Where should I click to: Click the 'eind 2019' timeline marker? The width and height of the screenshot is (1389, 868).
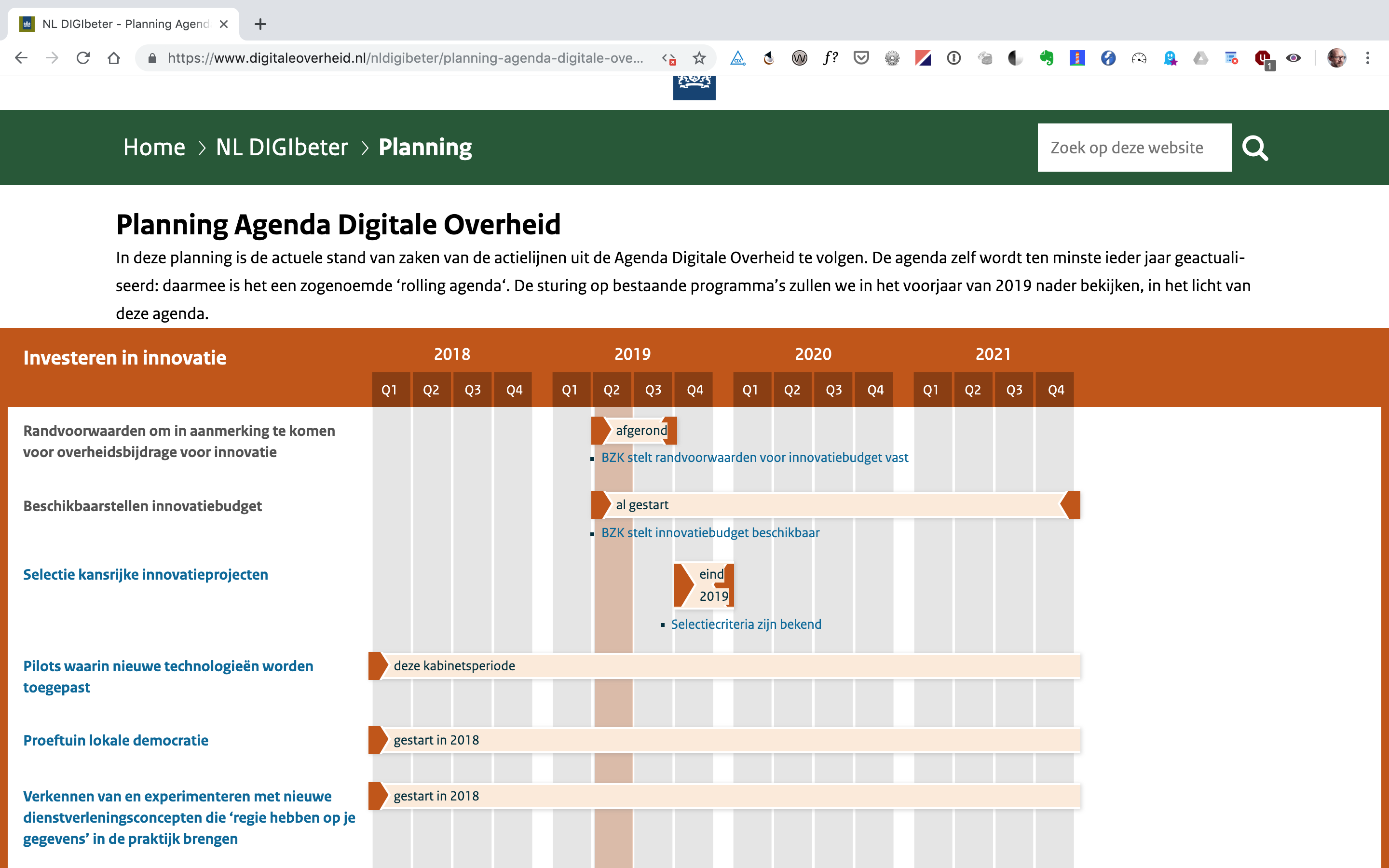coord(704,585)
